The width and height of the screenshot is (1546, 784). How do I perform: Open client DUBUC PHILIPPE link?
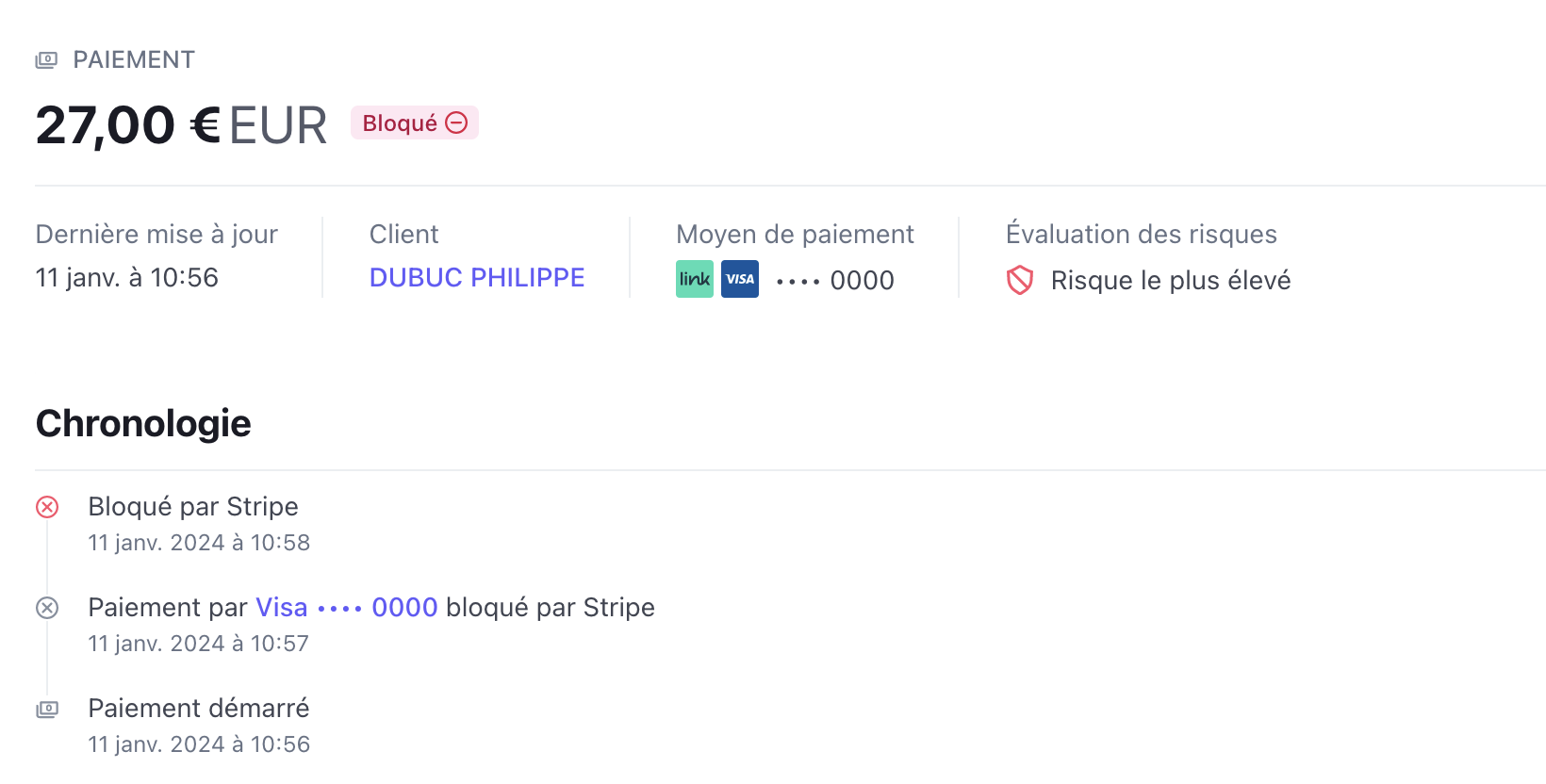click(477, 278)
